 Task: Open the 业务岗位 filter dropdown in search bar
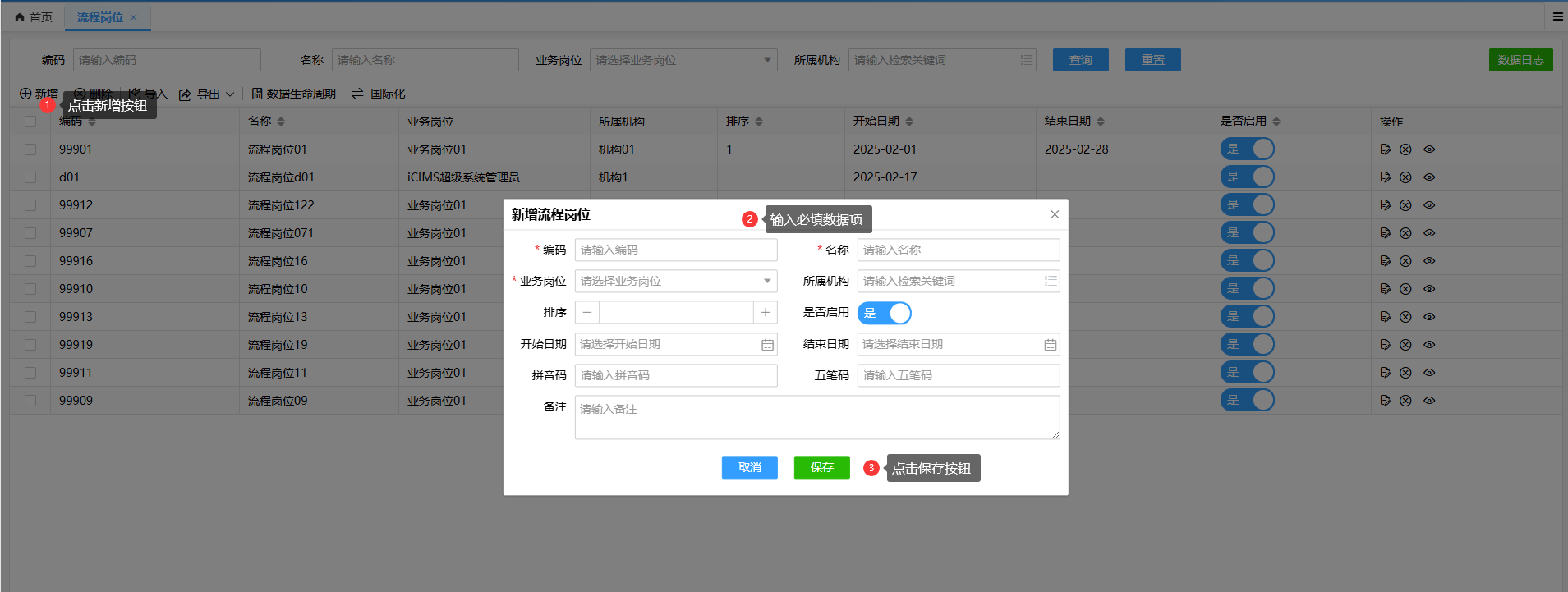tap(683, 60)
